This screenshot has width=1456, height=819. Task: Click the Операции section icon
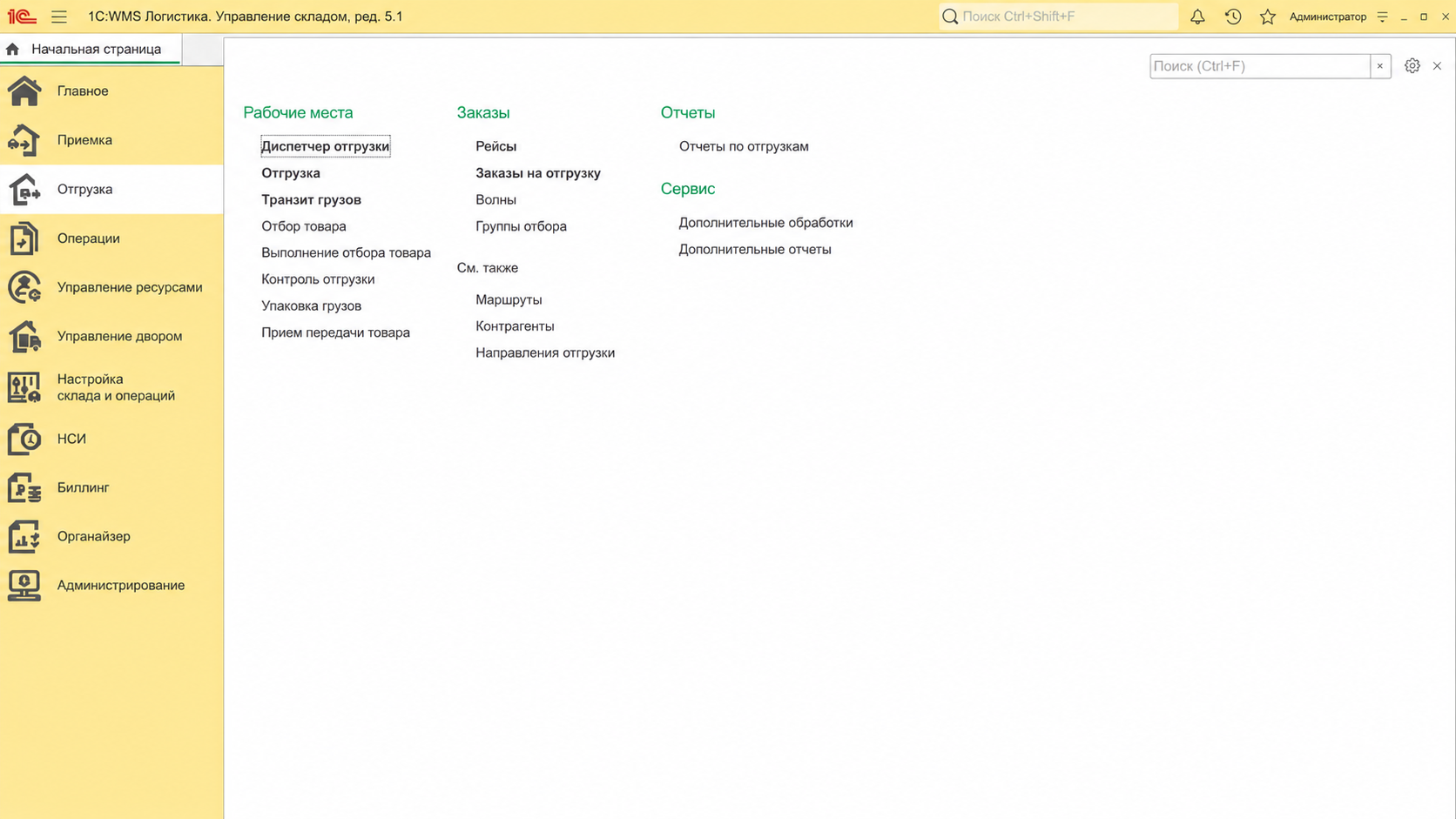pos(24,238)
